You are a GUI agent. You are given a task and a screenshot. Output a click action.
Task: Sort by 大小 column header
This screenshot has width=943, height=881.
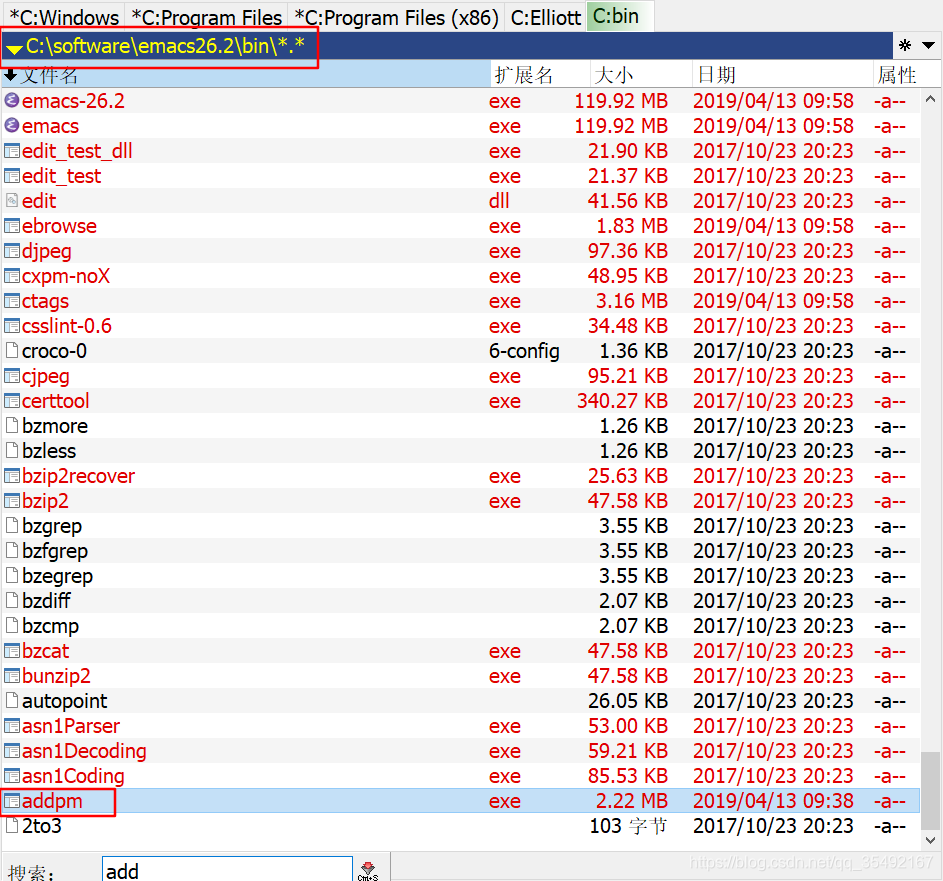(x=640, y=75)
